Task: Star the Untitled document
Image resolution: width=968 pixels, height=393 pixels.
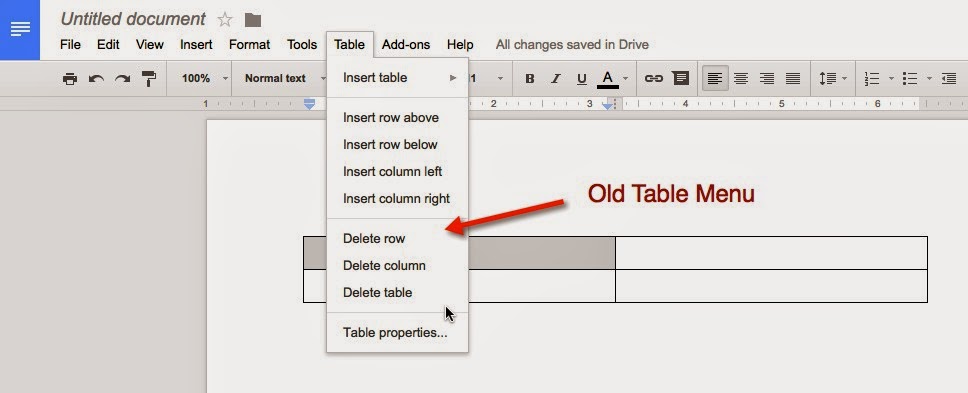Action: (x=225, y=20)
